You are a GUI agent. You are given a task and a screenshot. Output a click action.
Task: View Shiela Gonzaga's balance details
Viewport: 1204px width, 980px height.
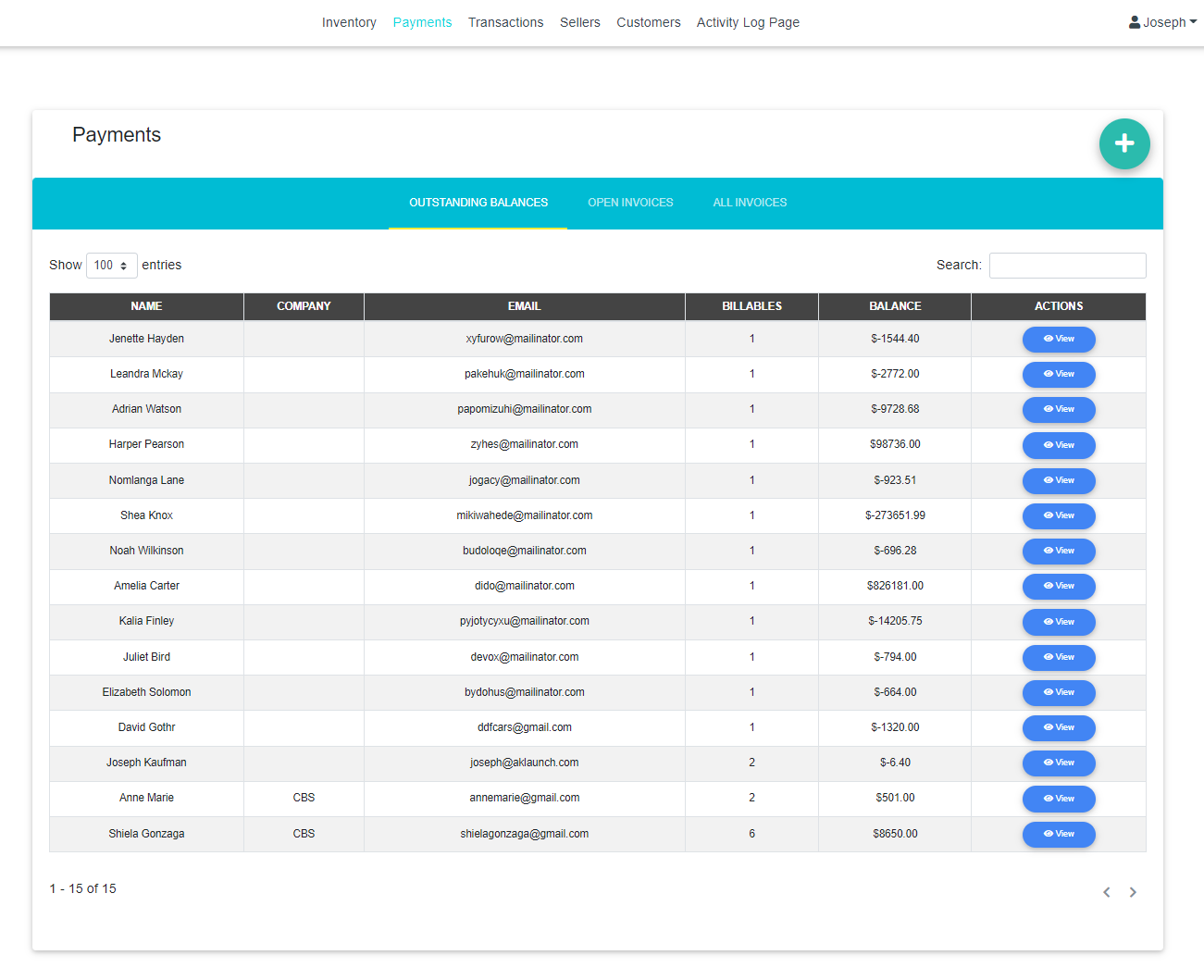point(1058,834)
